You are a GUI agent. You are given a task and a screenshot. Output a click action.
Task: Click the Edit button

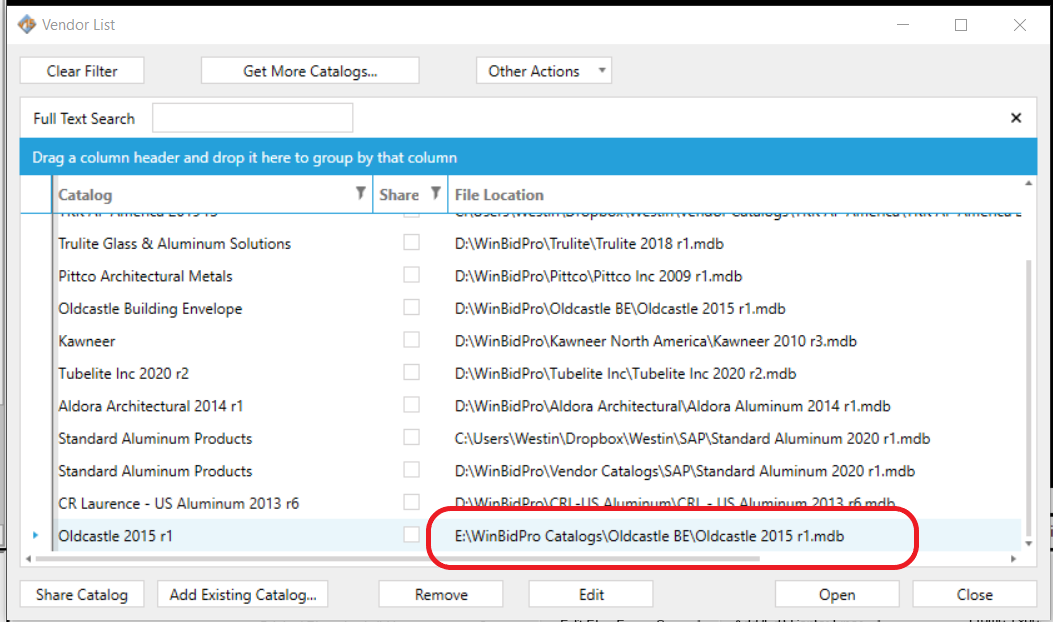click(591, 594)
